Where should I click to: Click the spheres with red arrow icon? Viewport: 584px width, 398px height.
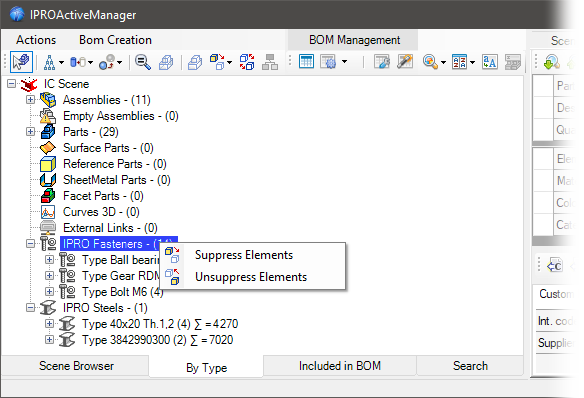point(107,62)
